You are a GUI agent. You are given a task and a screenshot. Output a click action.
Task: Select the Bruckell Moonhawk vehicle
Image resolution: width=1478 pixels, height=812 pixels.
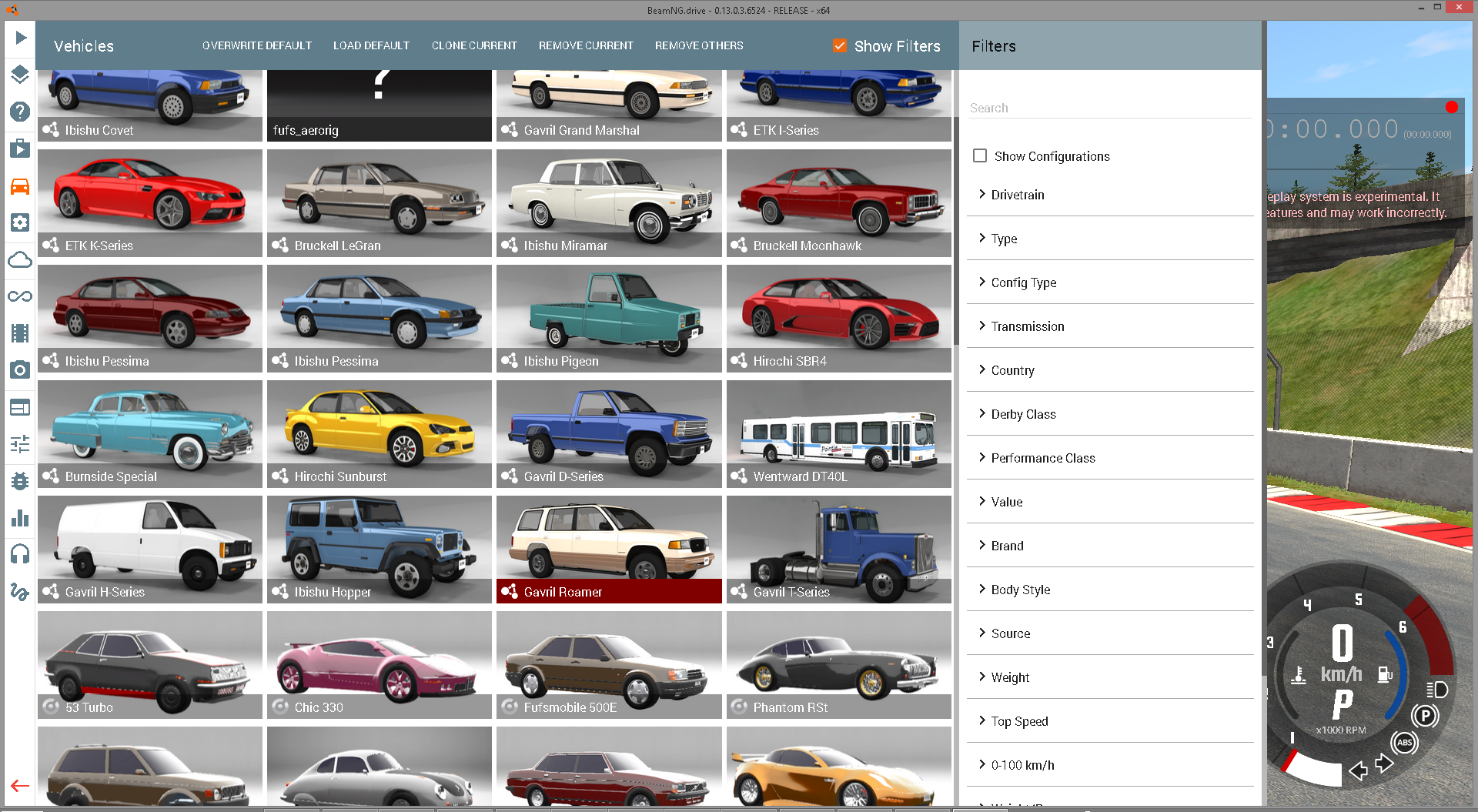[x=839, y=203]
